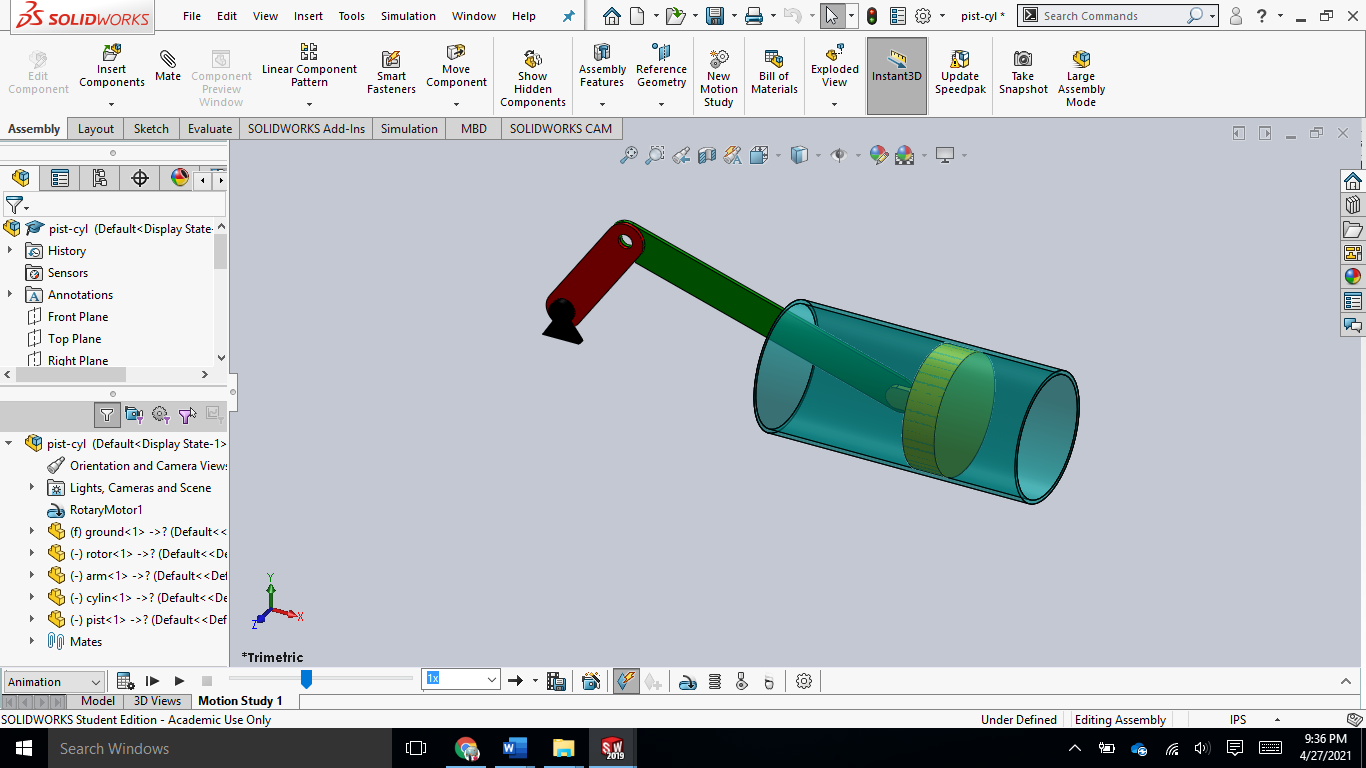Expand the Mates folder in motion tree

pyautogui.click(x=32, y=642)
